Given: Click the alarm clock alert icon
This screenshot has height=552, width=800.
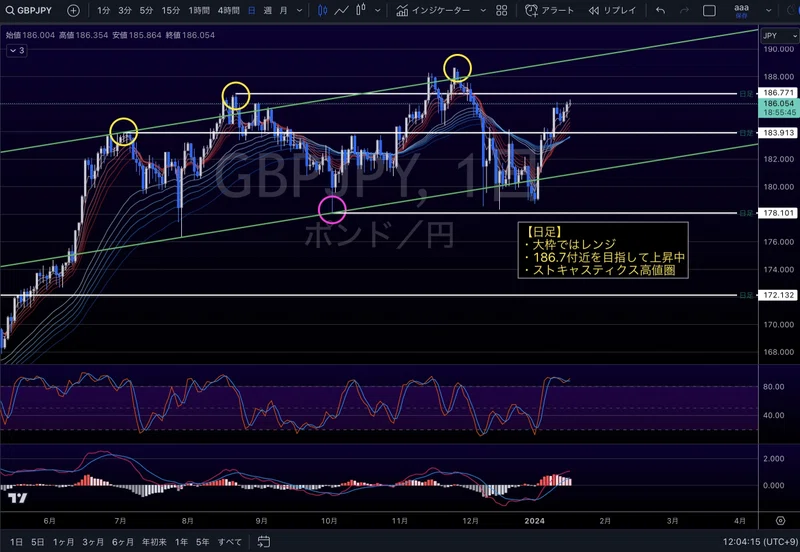Looking at the screenshot, I should tap(531, 10).
